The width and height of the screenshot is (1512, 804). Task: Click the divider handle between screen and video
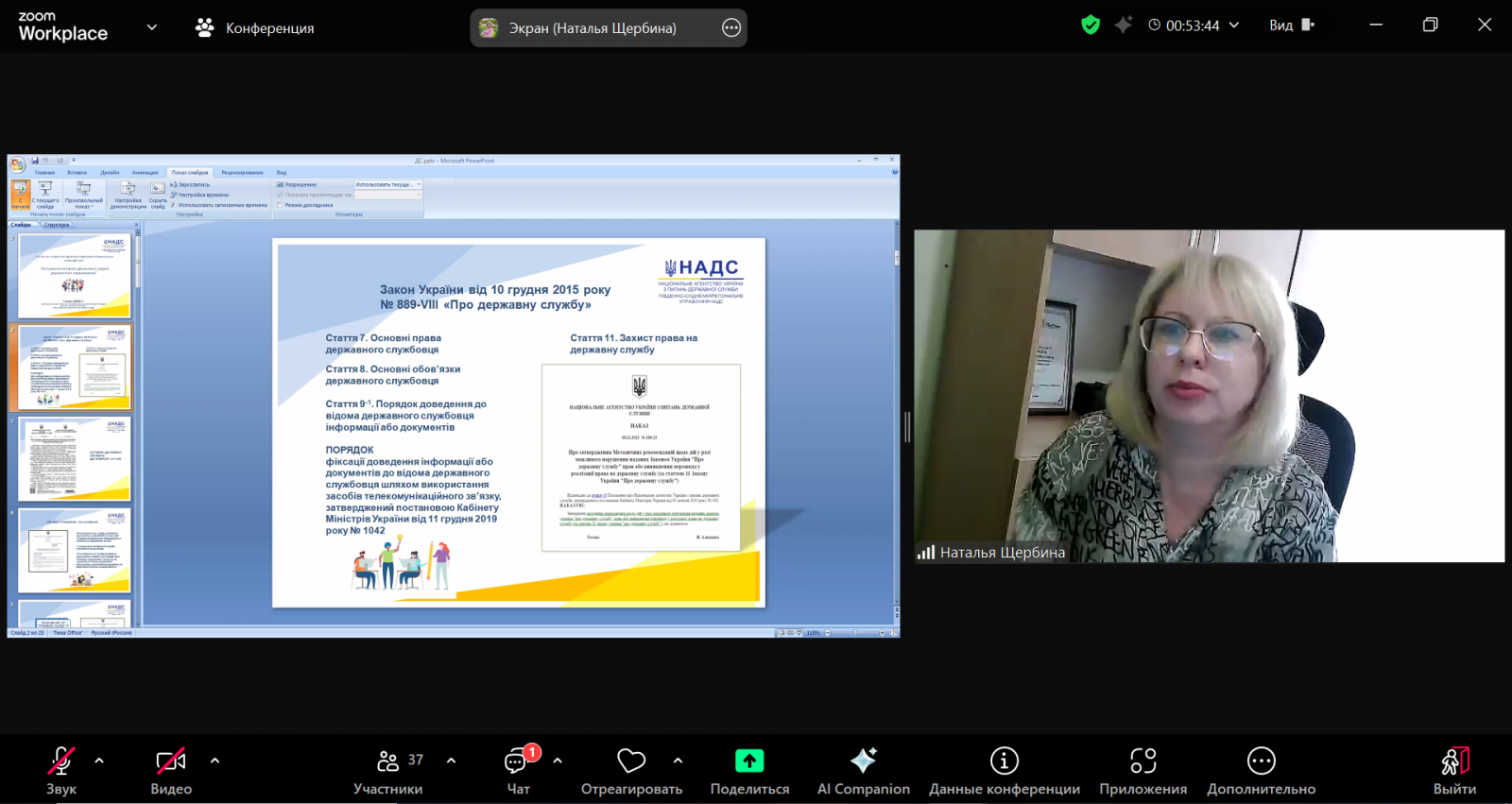point(907,427)
